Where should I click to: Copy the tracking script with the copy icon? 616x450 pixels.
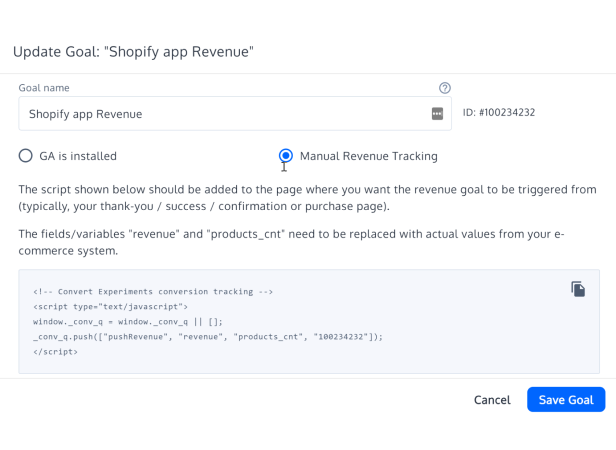pos(578,289)
